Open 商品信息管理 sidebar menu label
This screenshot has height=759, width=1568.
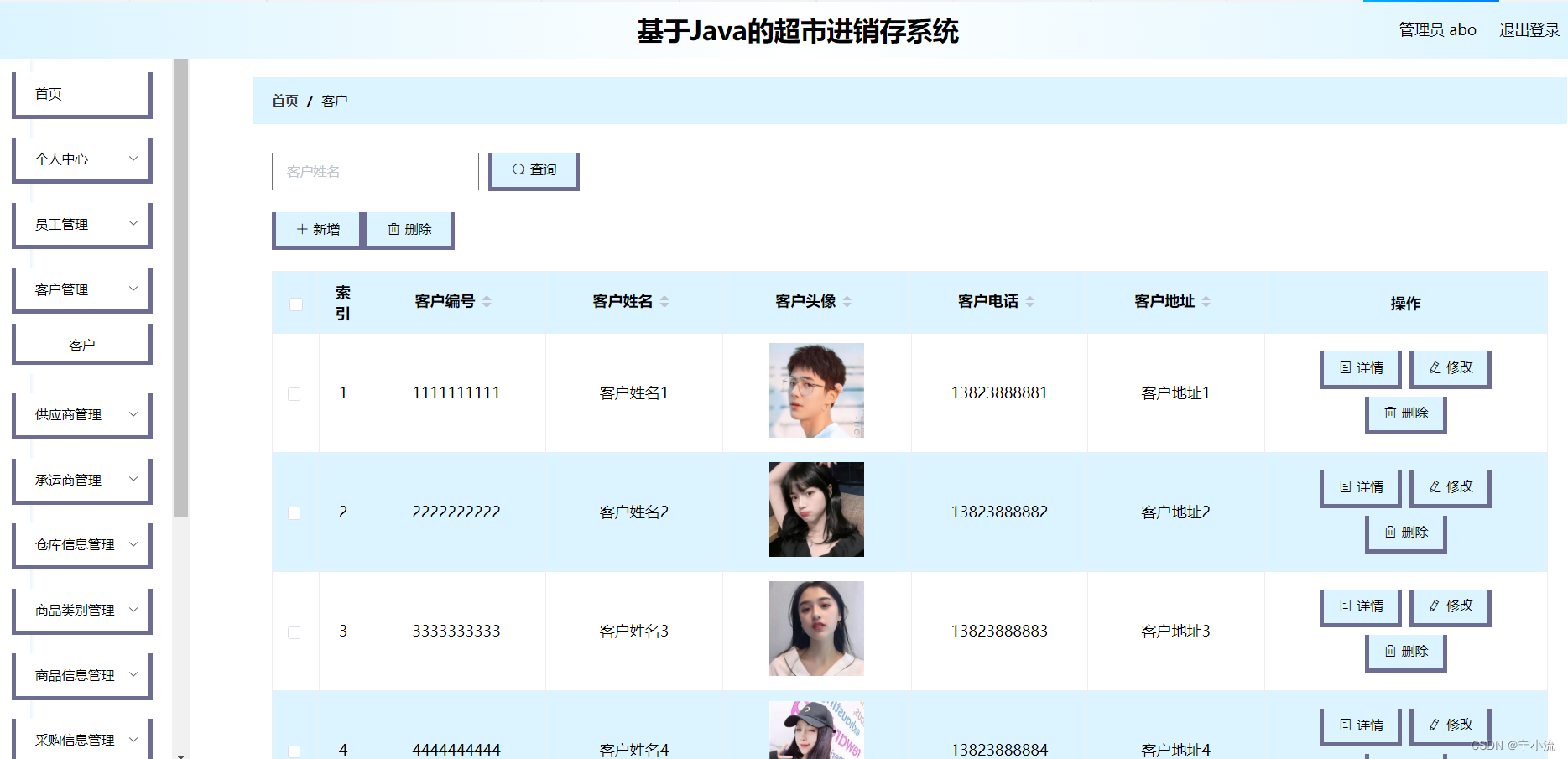click(x=75, y=675)
